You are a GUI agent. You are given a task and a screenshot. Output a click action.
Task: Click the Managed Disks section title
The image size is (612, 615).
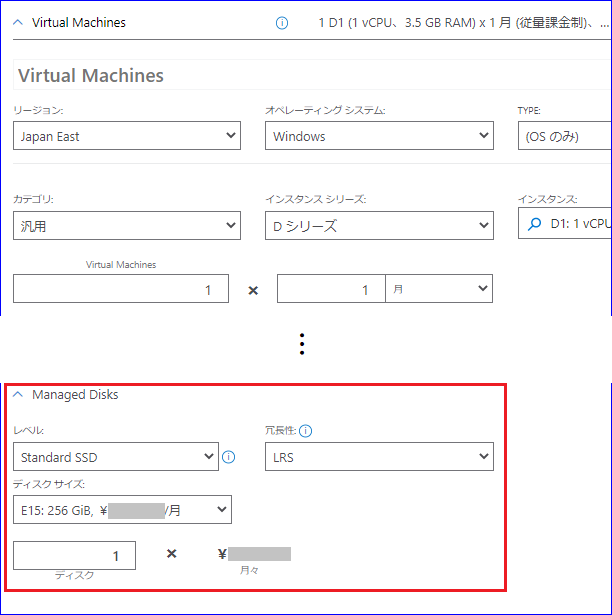75,395
